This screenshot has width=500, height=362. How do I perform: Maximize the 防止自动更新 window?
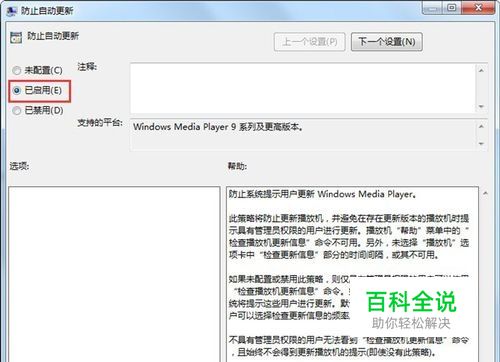[x=452, y=8]
